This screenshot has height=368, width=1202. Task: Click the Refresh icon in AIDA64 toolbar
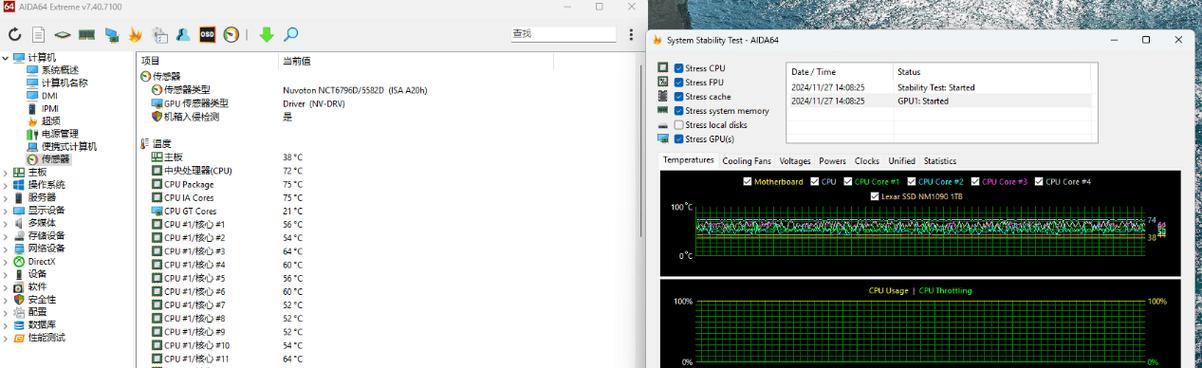[15, 35]
